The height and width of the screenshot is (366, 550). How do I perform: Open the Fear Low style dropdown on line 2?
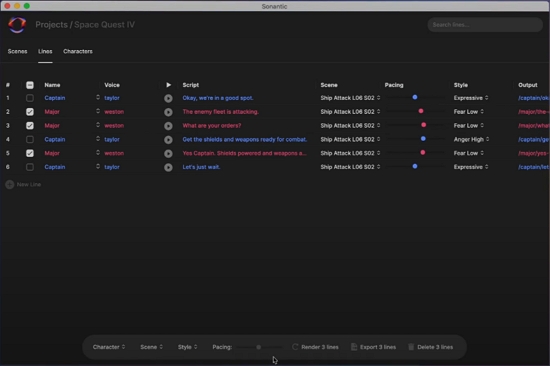tap(469, 112)
